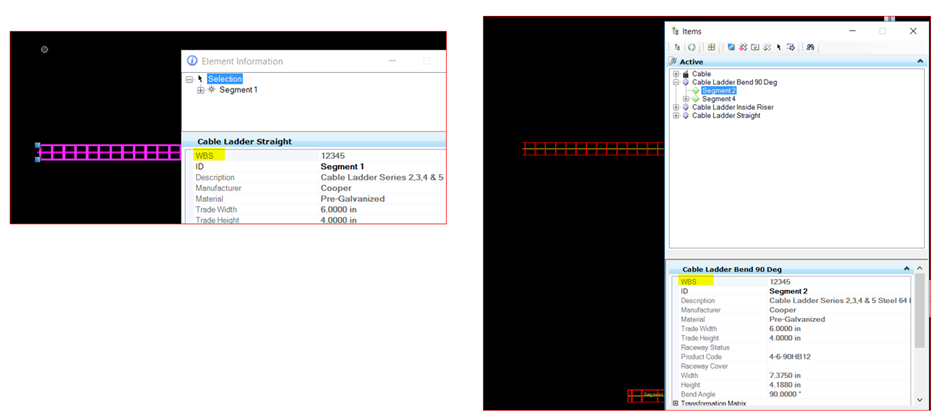Click the pink-highlighted elements icon in Items toolbar
Screen dimensions: 939x416
743,47
